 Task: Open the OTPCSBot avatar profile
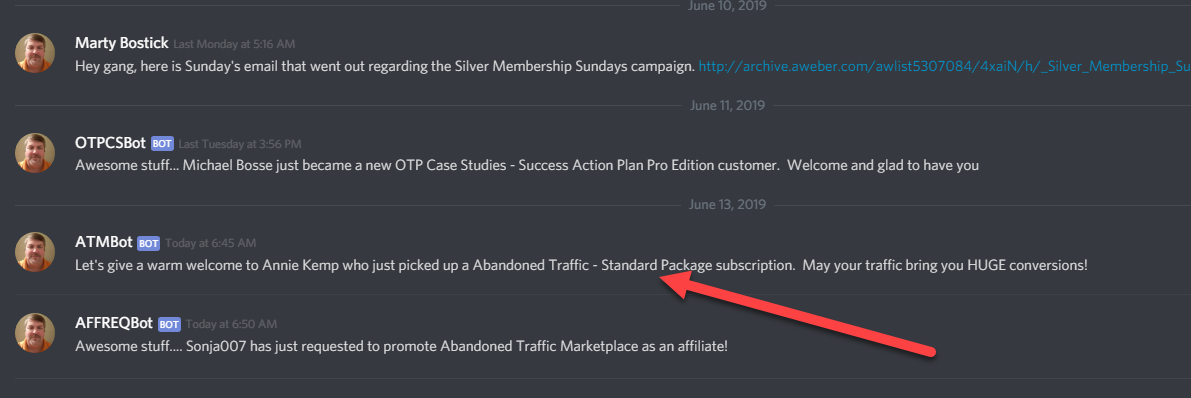tap(35, 153)
